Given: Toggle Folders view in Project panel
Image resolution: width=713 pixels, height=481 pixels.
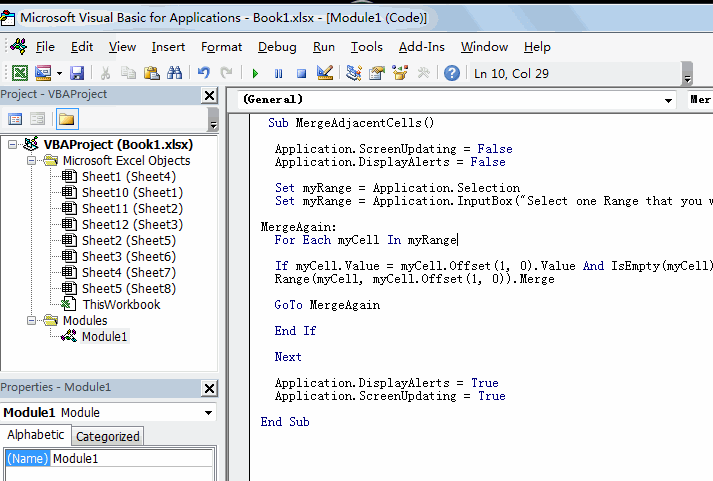Looking at the screenshot, I should point(66,119).
